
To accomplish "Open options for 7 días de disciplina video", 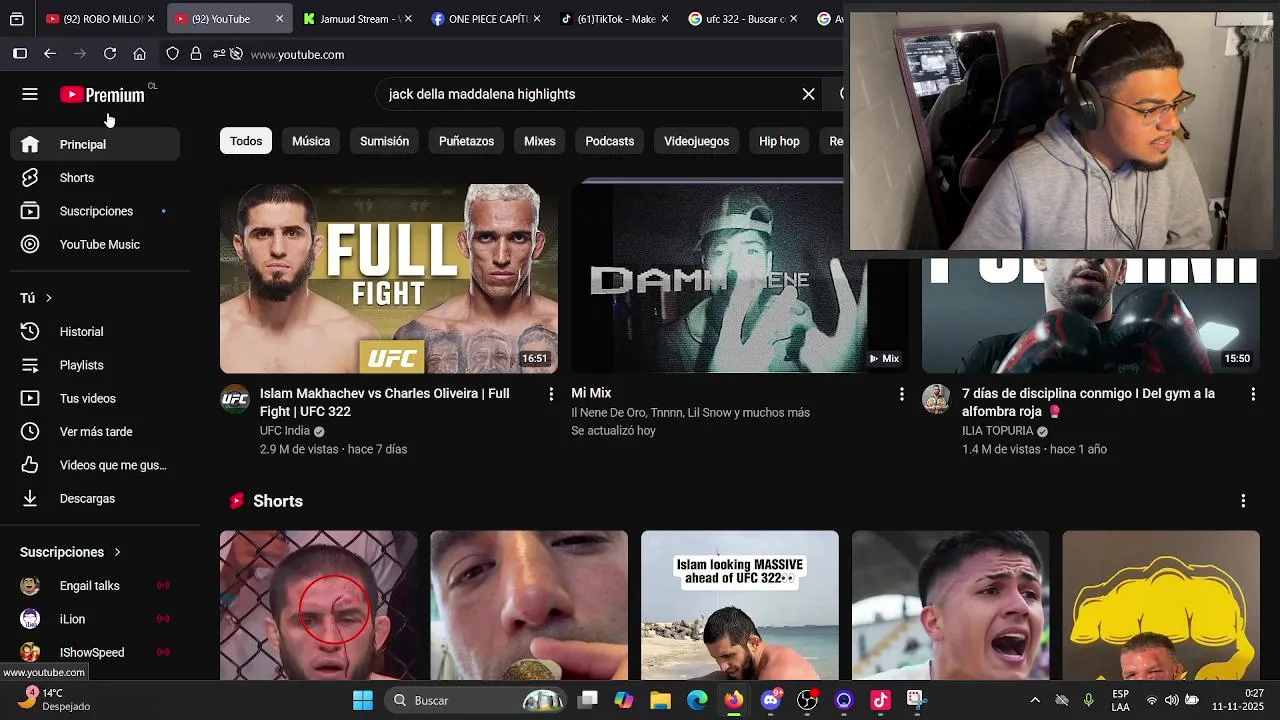I will tap(1253, 394).
